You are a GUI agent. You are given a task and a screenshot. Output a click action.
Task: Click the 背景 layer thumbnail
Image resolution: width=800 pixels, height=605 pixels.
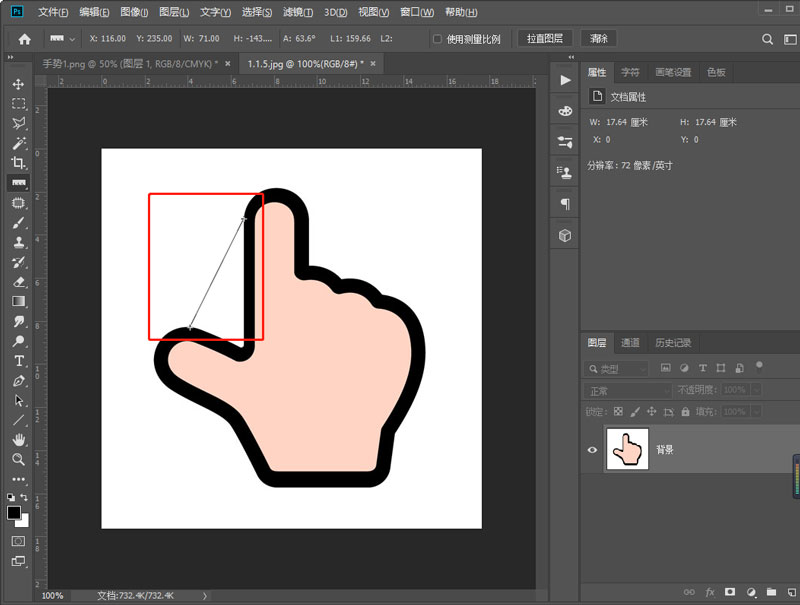[627, 450]
